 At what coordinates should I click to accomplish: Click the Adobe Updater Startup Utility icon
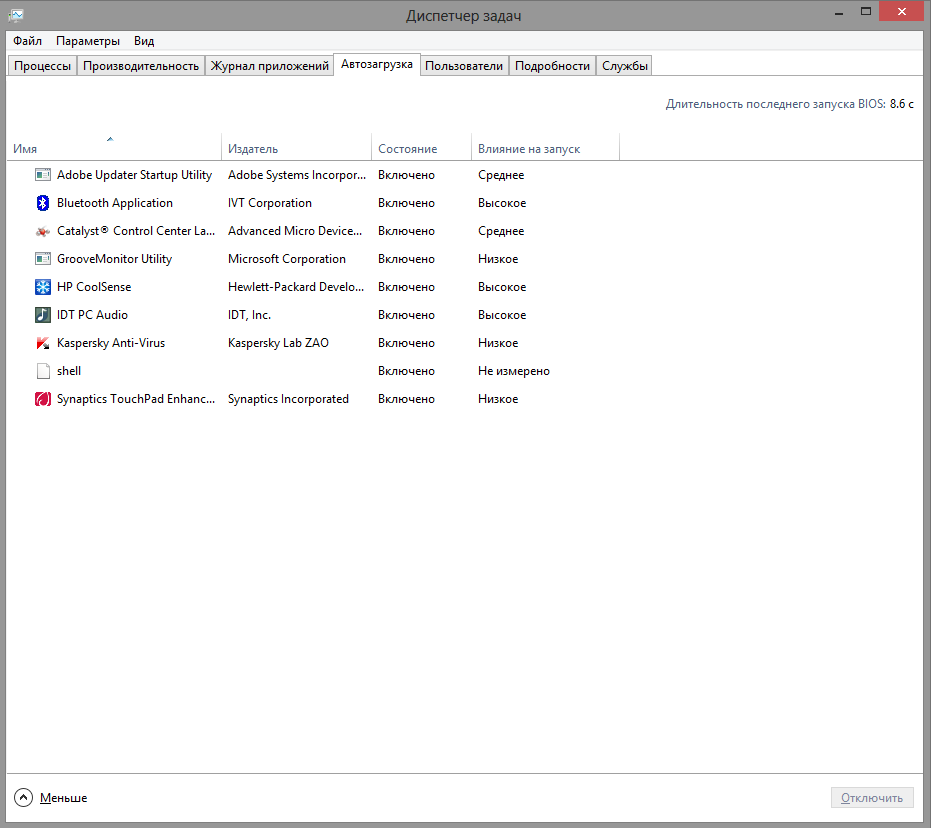(43, 175)
